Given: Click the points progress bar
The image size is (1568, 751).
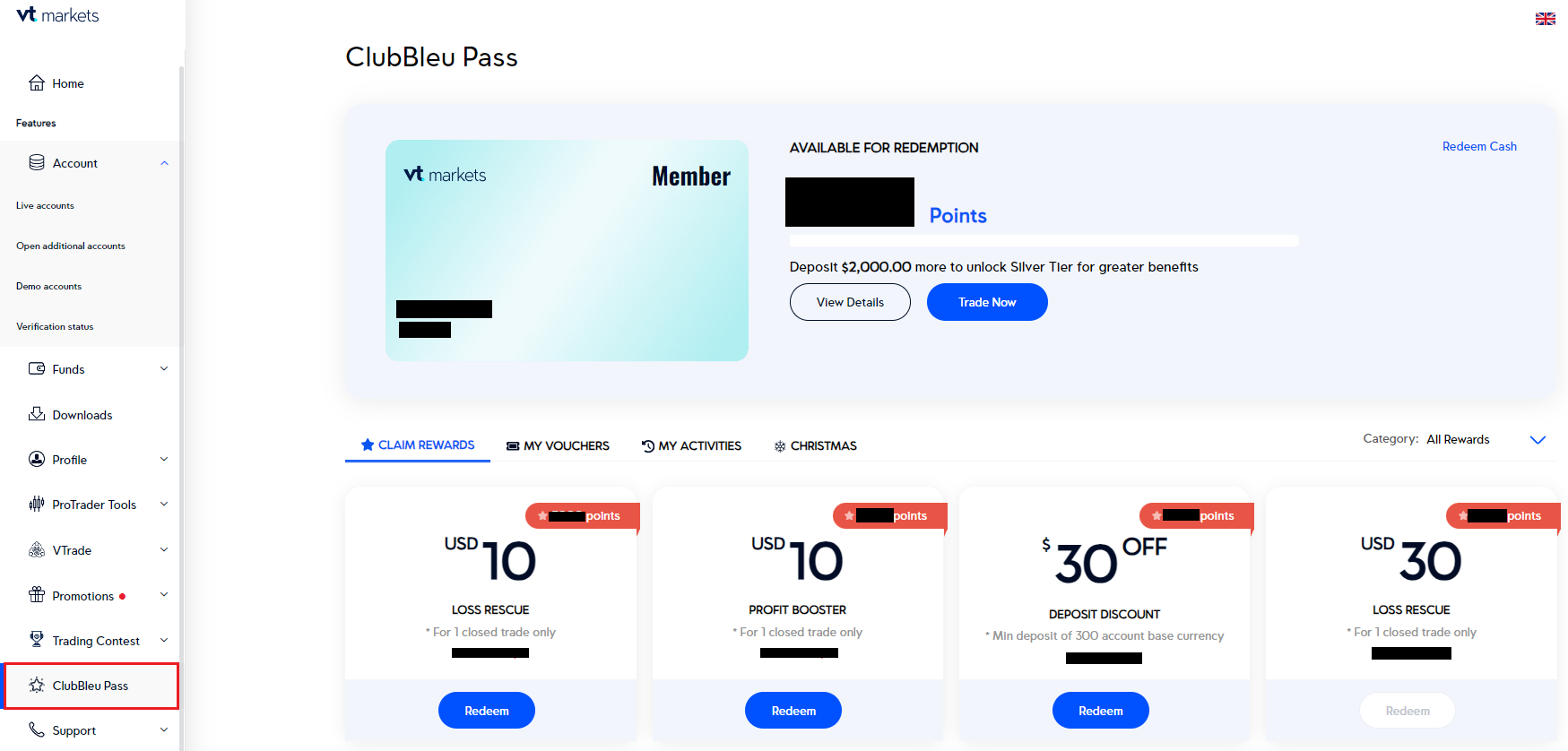Looking at the screenshot, I should point(1044,240).
